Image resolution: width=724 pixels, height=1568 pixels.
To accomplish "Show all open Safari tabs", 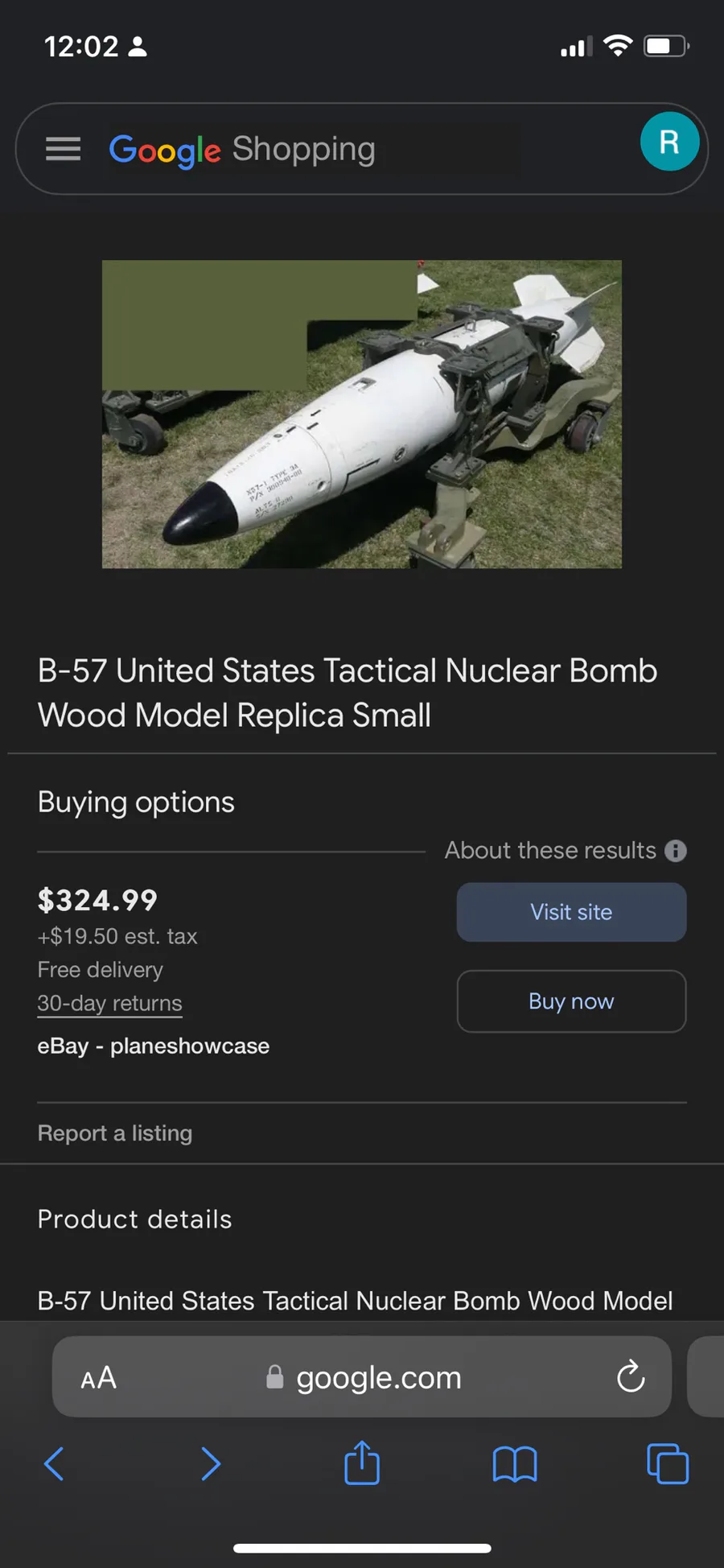I will click(x=668, y=1463).
